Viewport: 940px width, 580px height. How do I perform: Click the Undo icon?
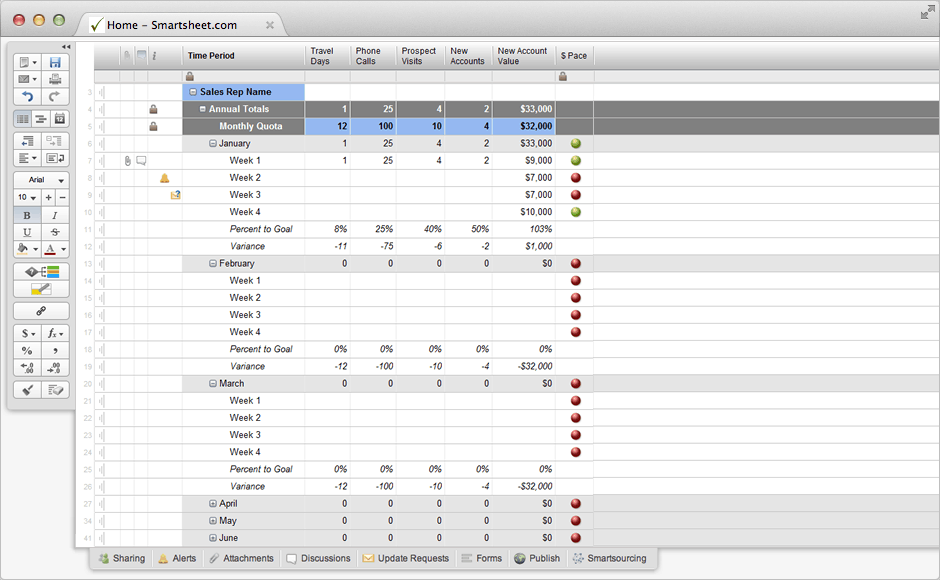(26, 94)
